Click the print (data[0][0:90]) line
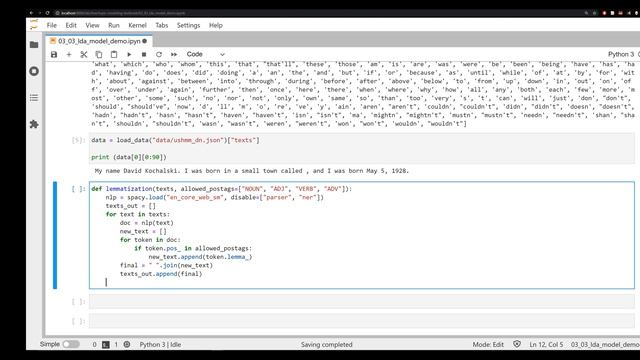Screen dimensions: 640x360 (129, 157)
